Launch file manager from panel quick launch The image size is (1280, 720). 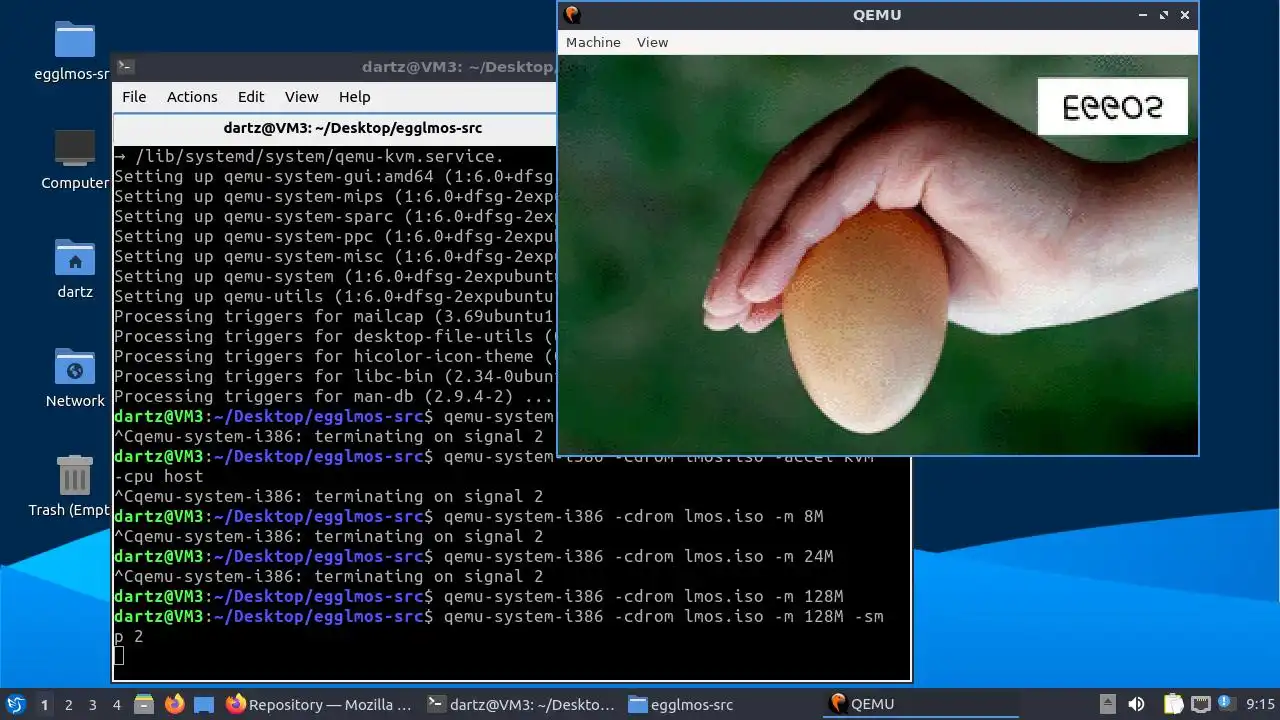click(x=143, y=705)
